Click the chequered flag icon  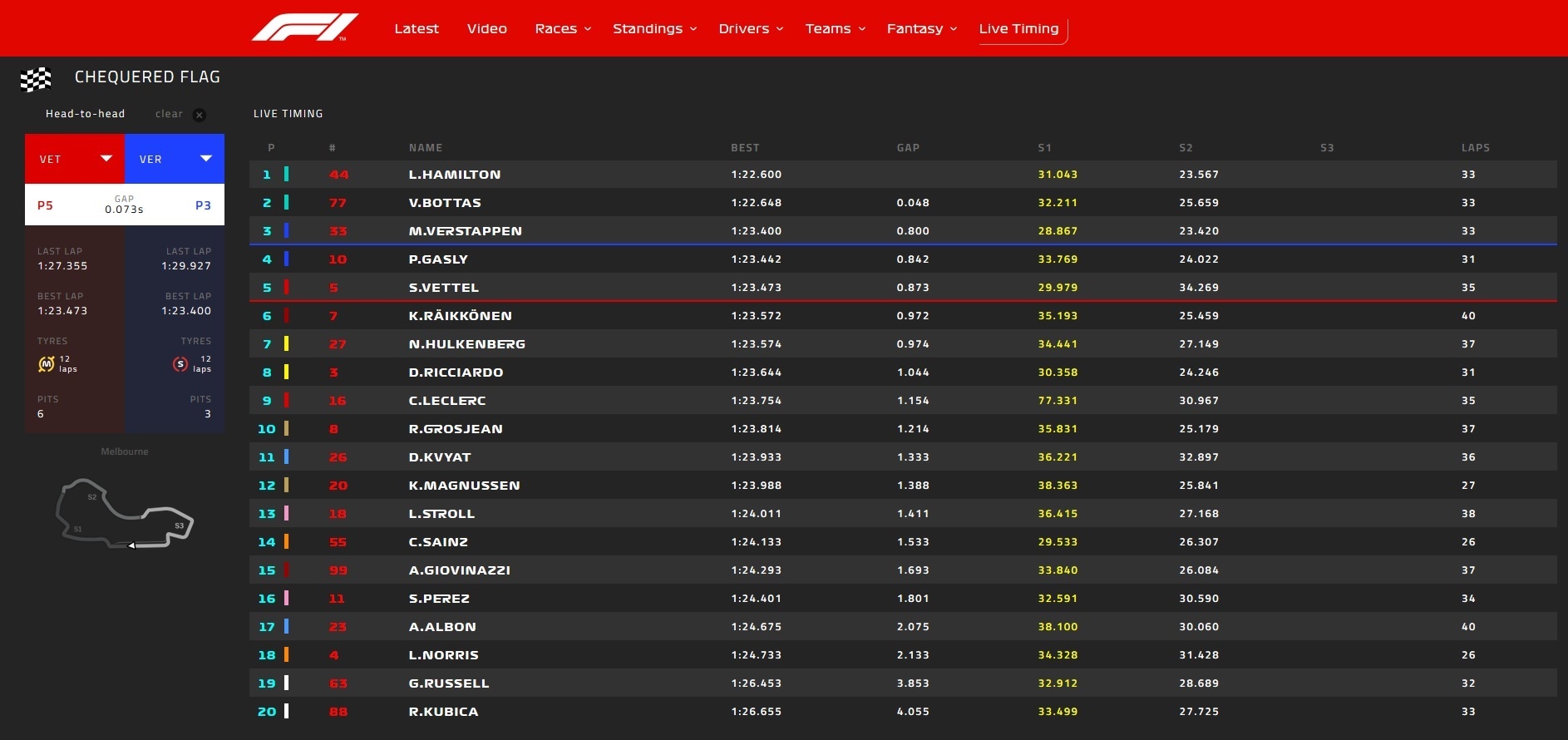tap(36, 79)
